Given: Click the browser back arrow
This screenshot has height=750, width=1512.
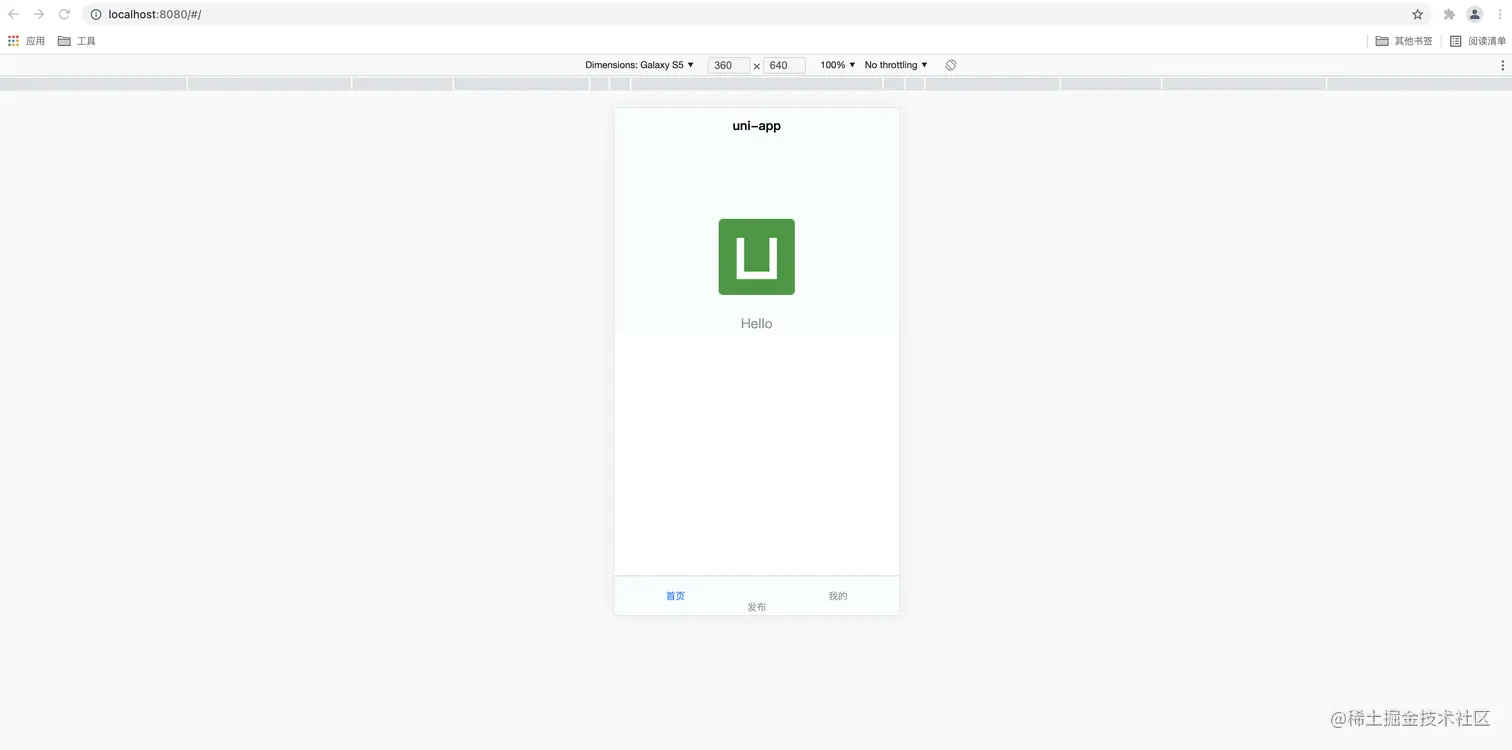Looking at the screenshot, I should tap(14, 14).
